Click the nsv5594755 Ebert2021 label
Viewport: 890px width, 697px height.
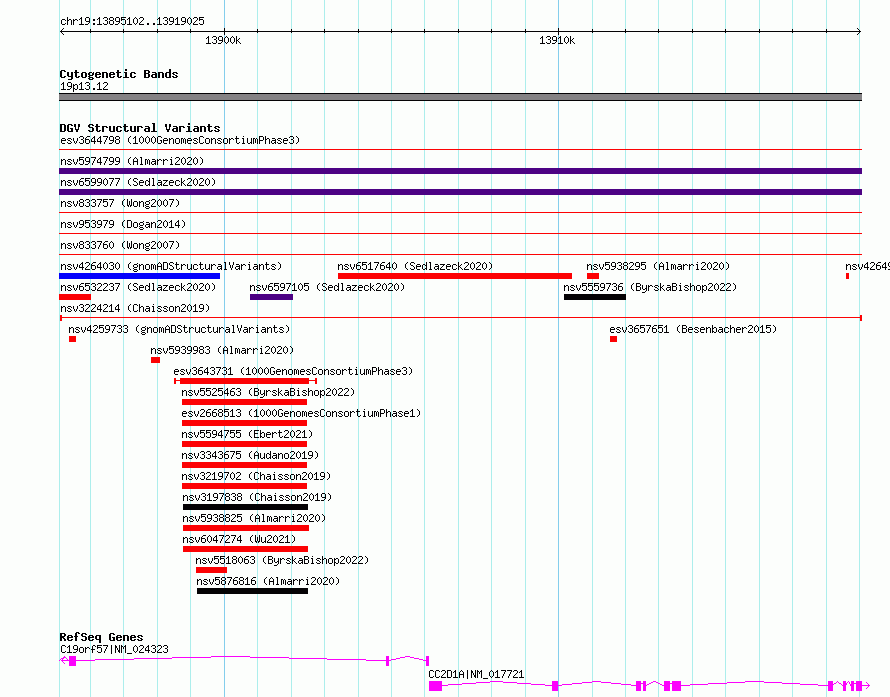[x=247, y=434]
